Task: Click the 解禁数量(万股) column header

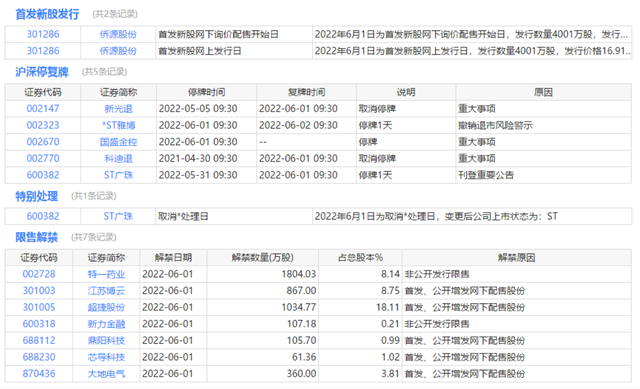Action: [x=262, y=258]
